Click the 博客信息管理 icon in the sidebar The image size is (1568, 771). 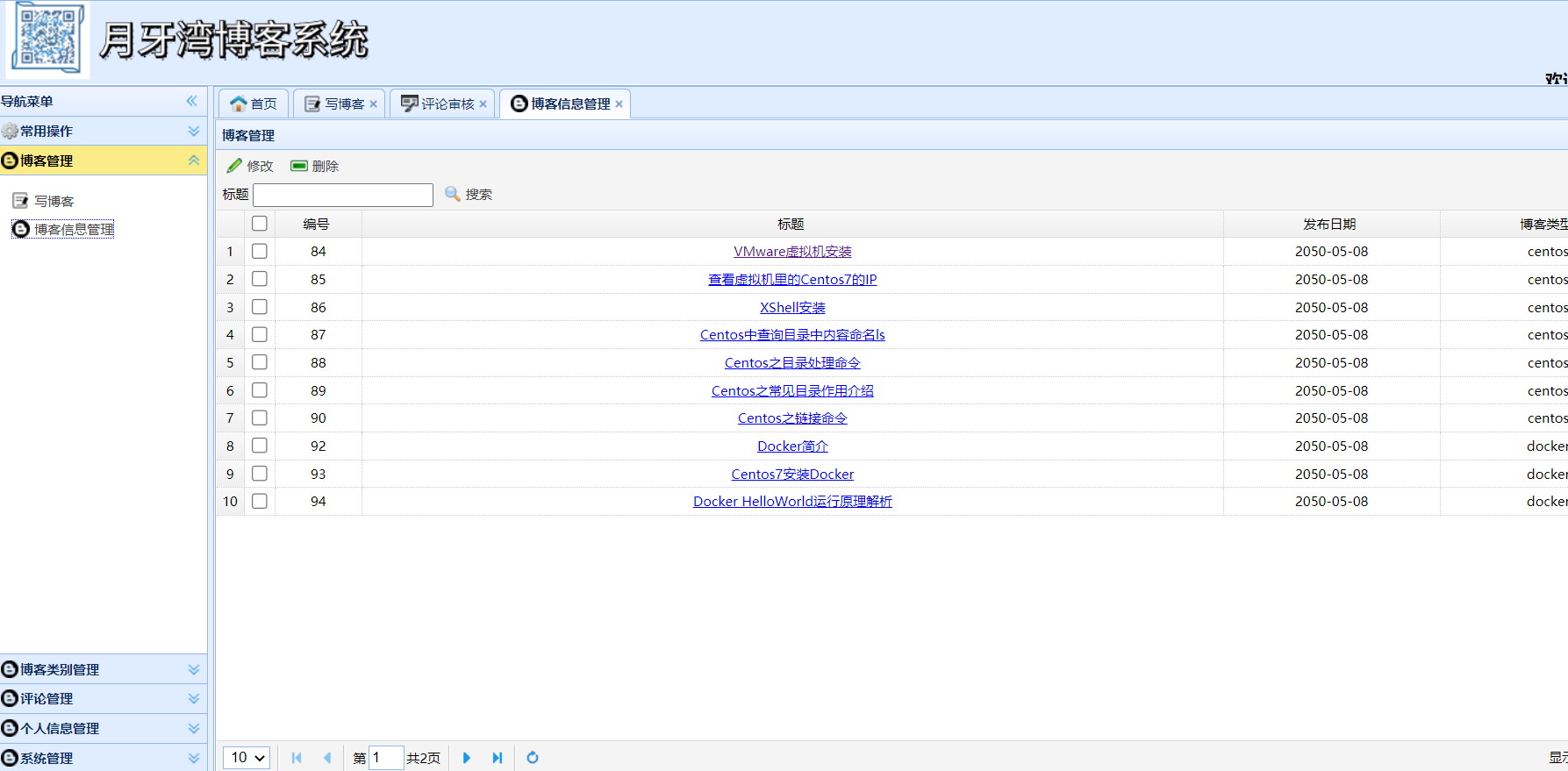coord(21,229)
